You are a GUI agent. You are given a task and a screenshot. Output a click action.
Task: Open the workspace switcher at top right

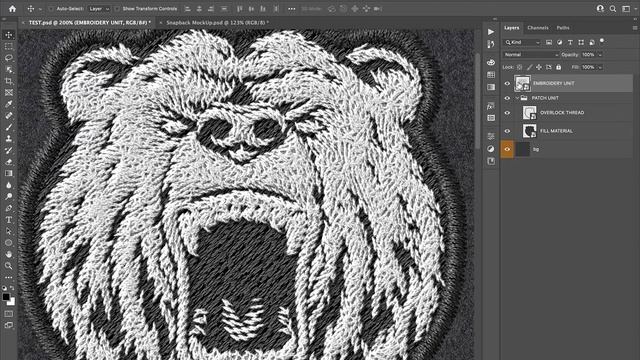(626, 9)
